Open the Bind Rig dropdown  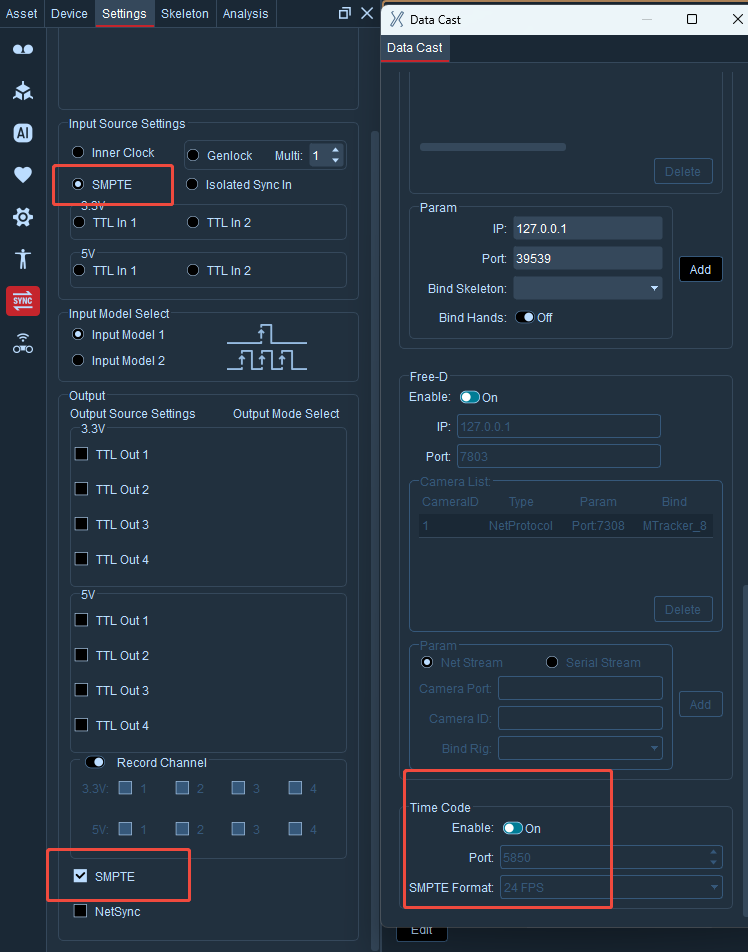click(x=580, y=748)
